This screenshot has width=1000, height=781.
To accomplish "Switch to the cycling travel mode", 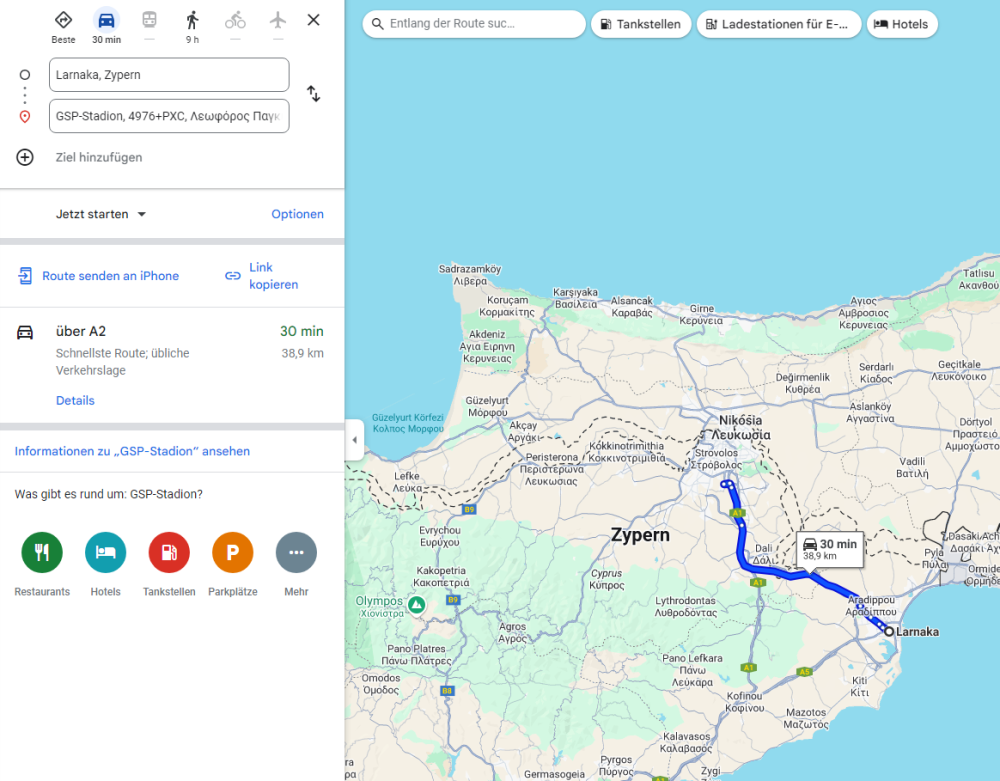I will (235, 21).
